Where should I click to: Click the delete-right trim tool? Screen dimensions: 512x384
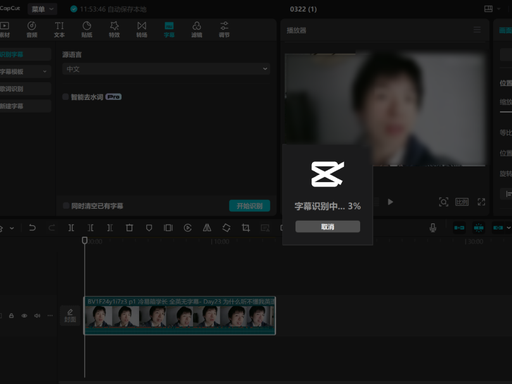coord(110,228)
